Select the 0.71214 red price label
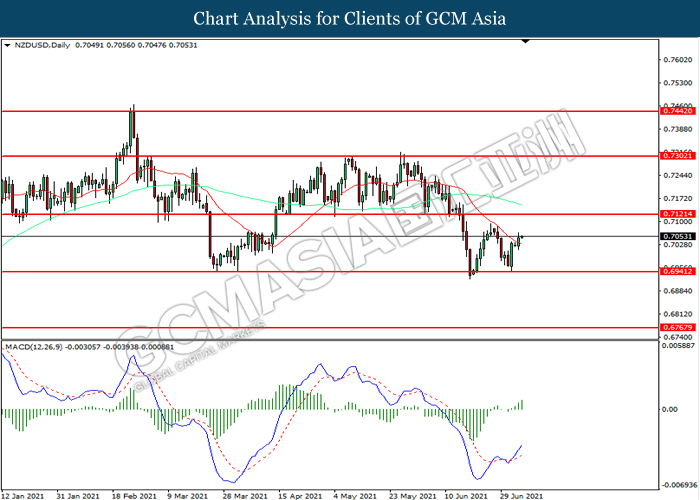 pyautogui.click(x=677, y=214)
